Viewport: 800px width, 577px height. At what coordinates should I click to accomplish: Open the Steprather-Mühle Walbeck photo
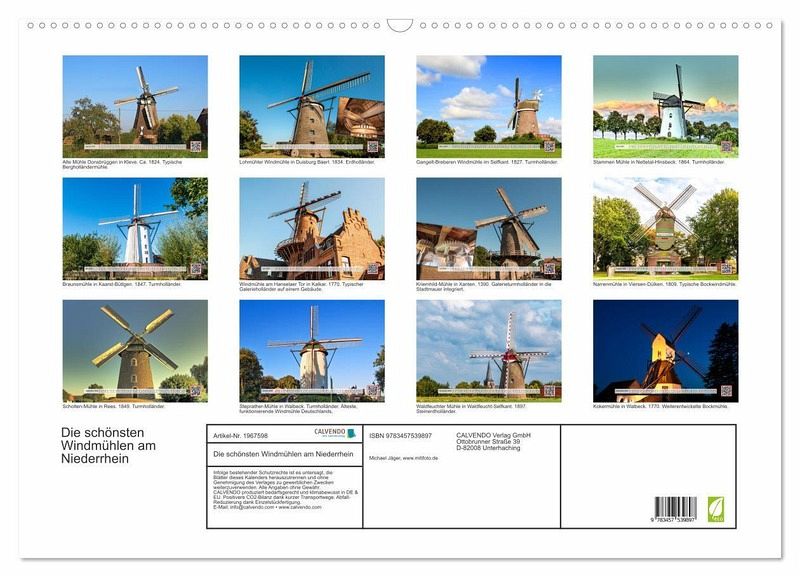312,351
